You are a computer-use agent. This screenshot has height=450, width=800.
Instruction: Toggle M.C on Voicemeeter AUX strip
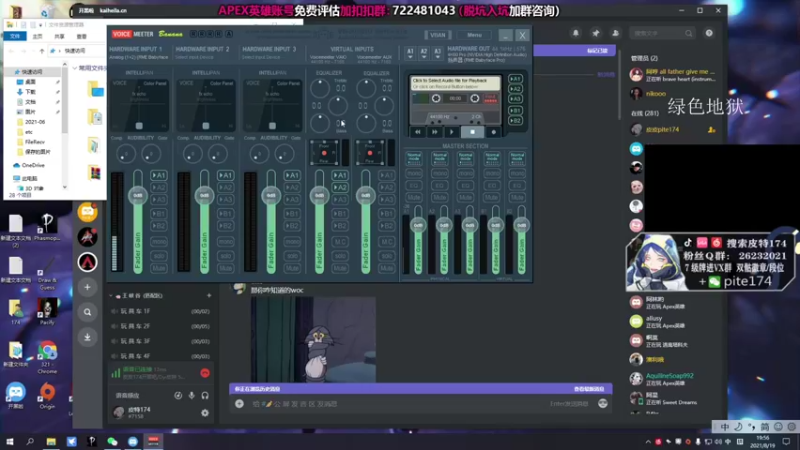coord(386,241)
